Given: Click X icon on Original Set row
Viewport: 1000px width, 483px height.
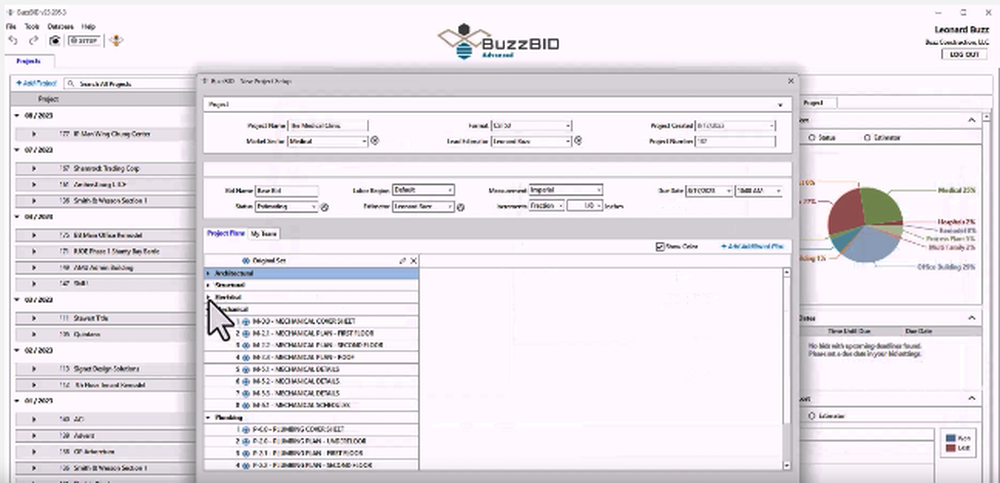Looking at the screenshot, I should point(413,261).
